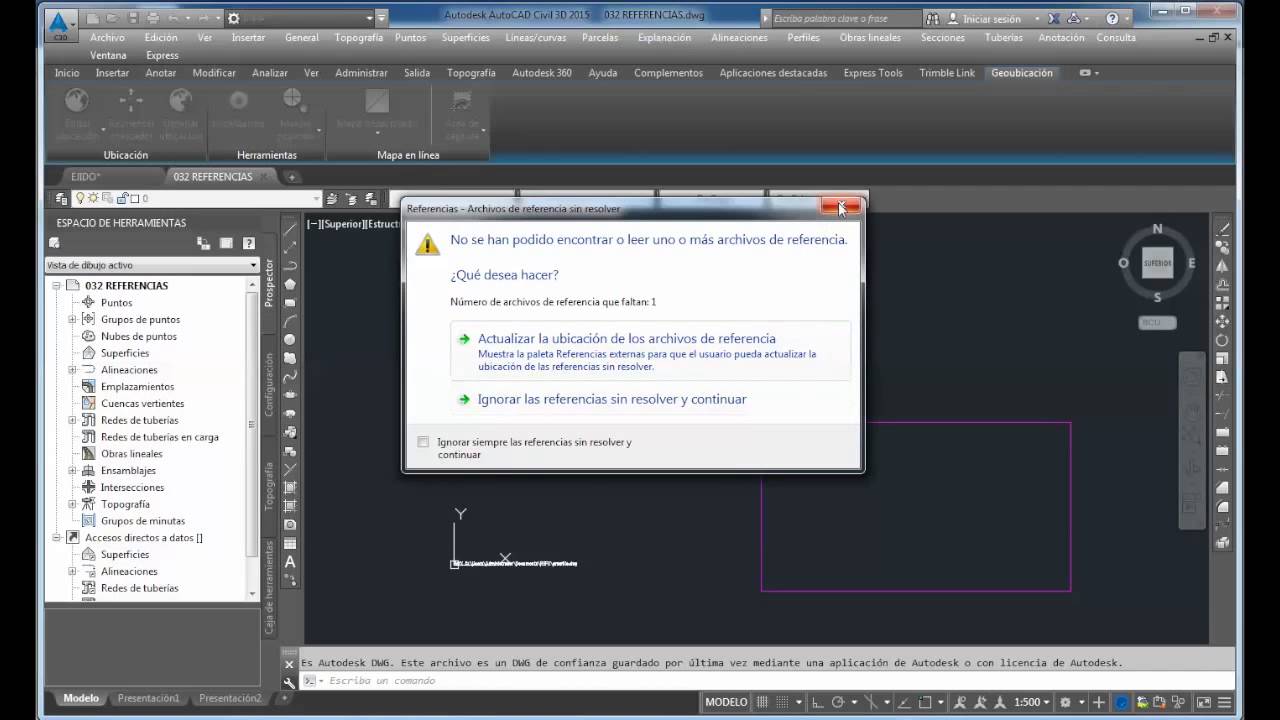1280x720 pixels.
Task: Toggle object snap tracking in the status bar
Action: pyautogui.click(x=906, y=702)
